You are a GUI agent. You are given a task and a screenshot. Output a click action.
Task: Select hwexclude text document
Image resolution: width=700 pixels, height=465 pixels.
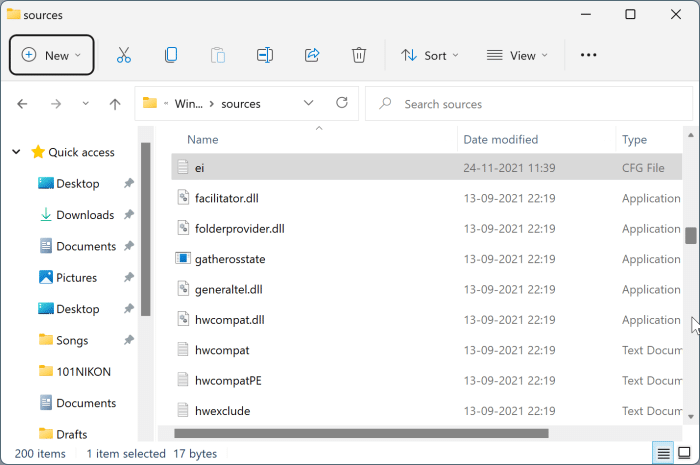click(x=426, y=411)
